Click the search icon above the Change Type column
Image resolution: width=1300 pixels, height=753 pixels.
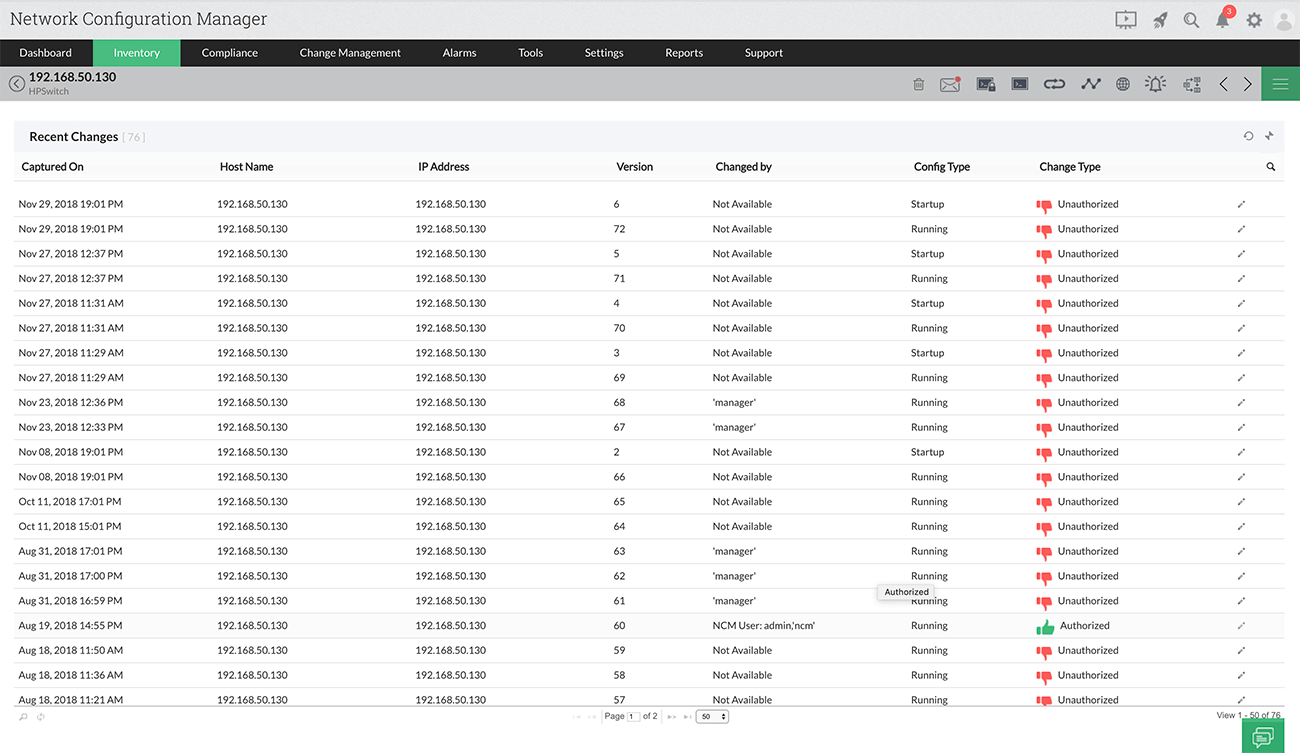(x=1270, y=166)
